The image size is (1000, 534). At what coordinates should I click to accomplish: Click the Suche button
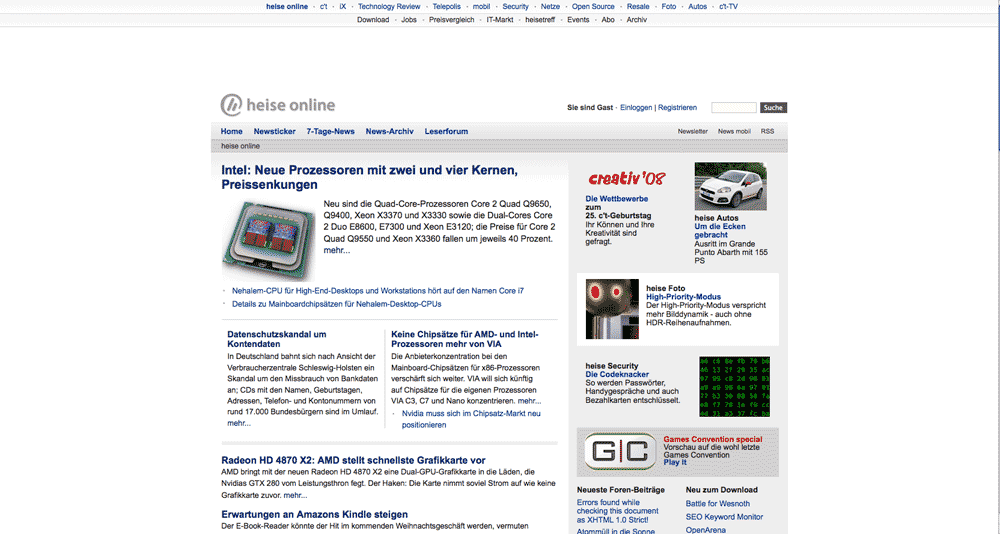(773, 108)
